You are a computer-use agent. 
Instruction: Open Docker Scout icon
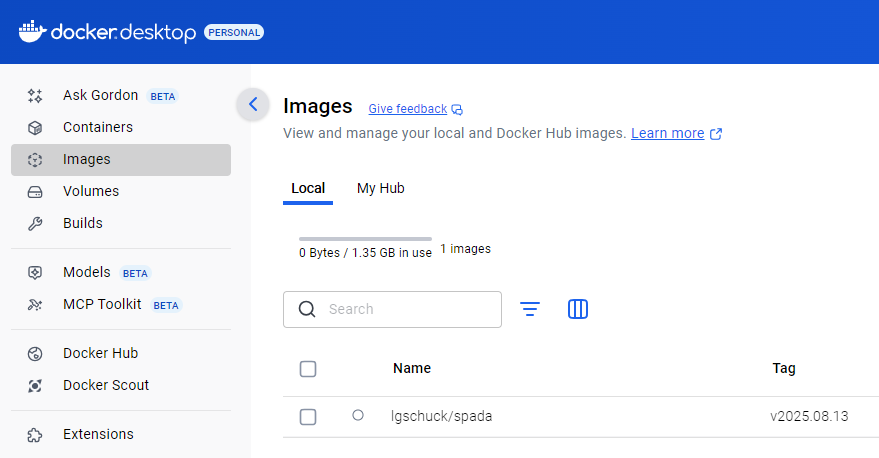pyautogui.click(x=35, y=386)
